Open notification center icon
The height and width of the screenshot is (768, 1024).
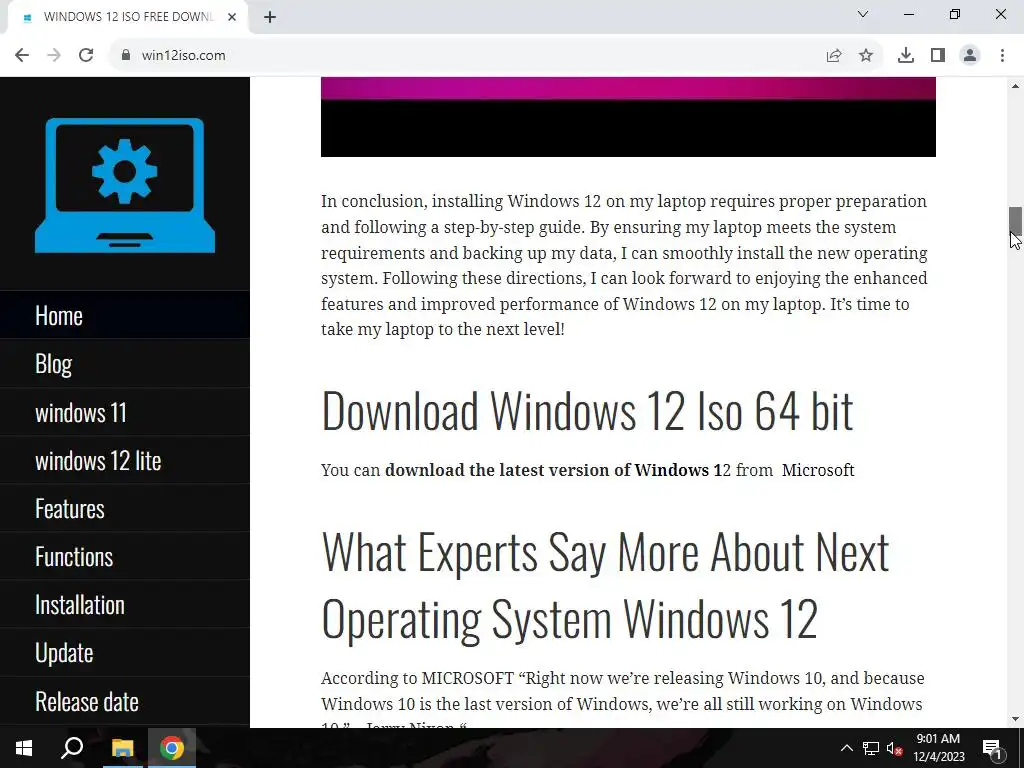992,748
